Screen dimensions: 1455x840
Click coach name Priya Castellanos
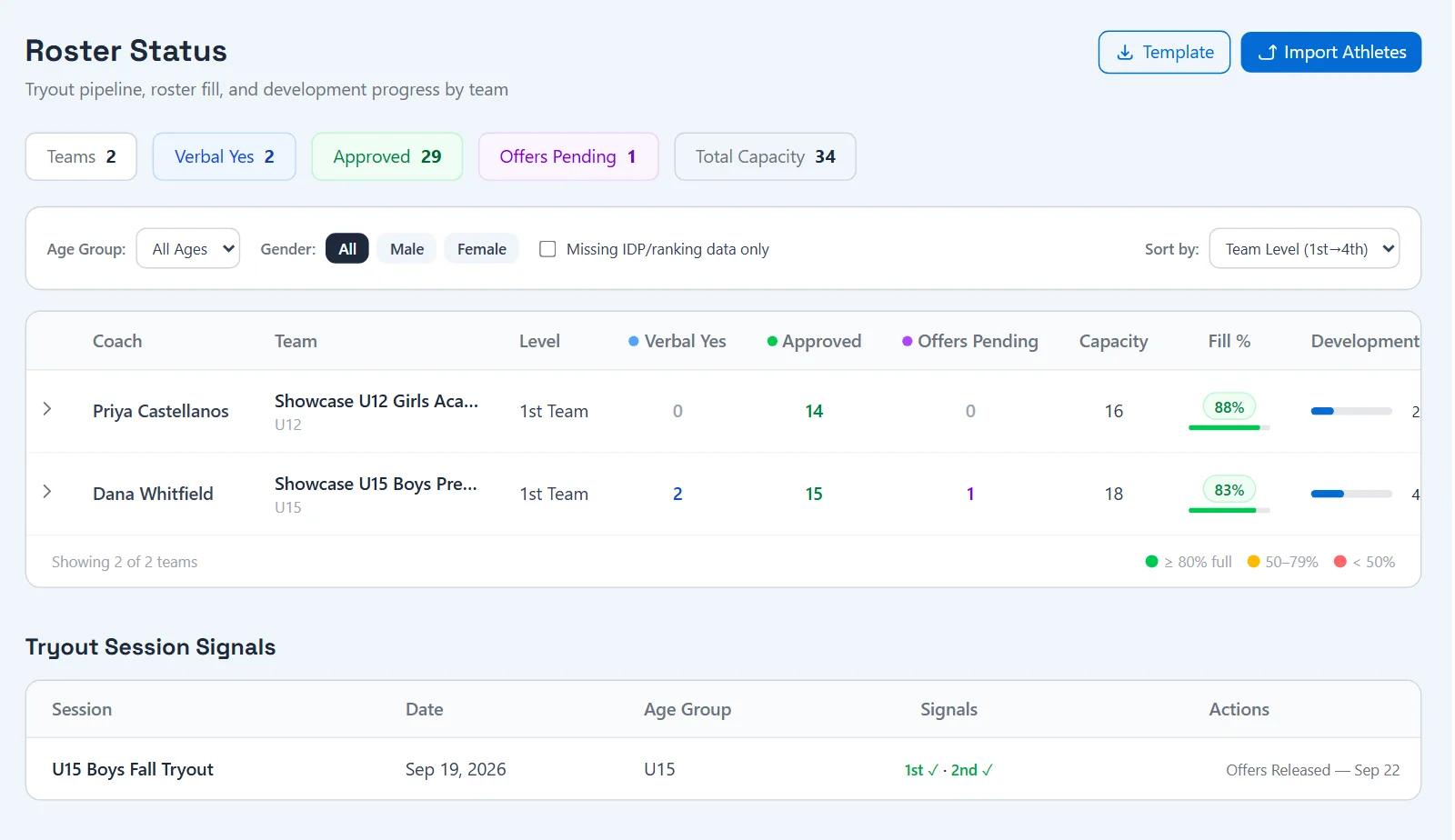161,411
